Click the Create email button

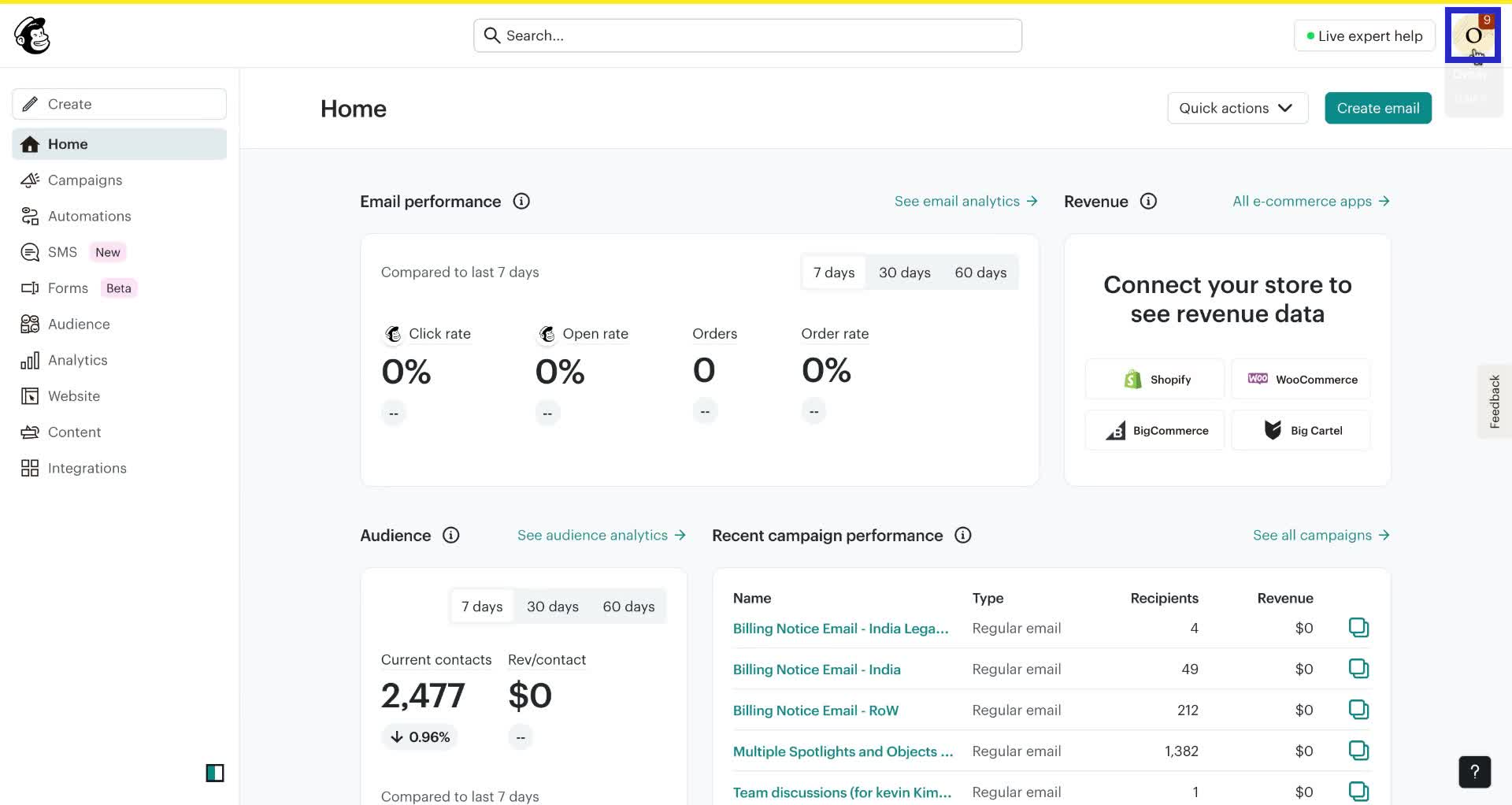1377,108
